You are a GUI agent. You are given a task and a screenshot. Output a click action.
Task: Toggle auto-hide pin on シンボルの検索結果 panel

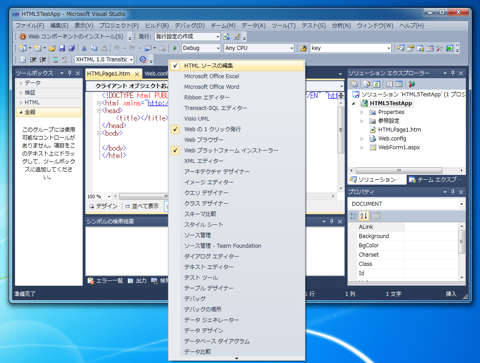coord(332,221)
